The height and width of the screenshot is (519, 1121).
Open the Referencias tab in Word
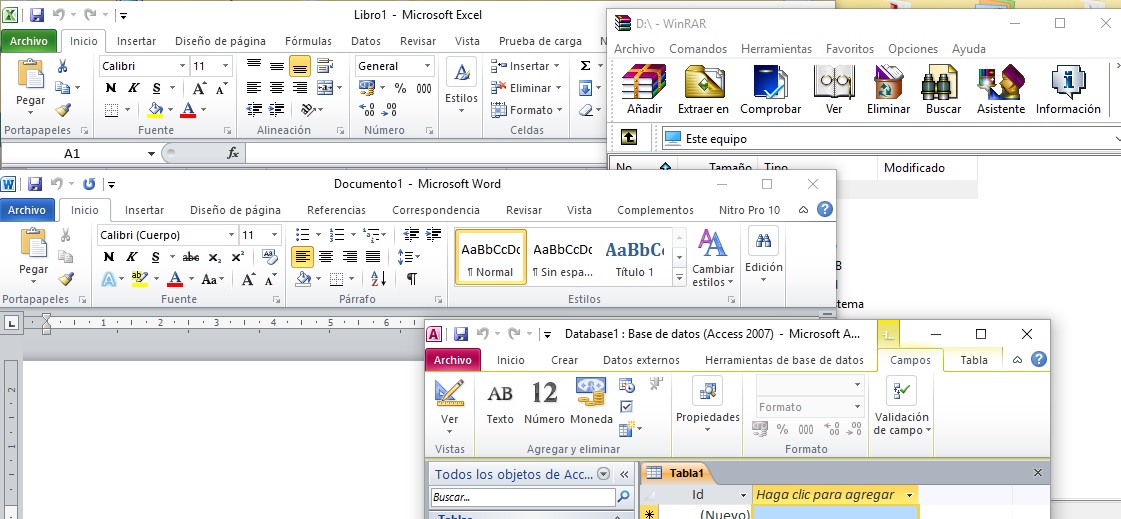336,209
